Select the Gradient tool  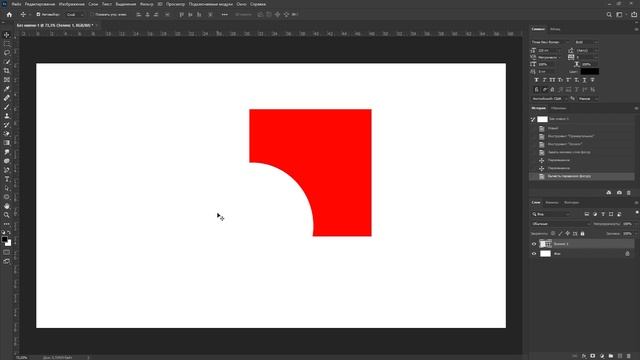(7, 143)
